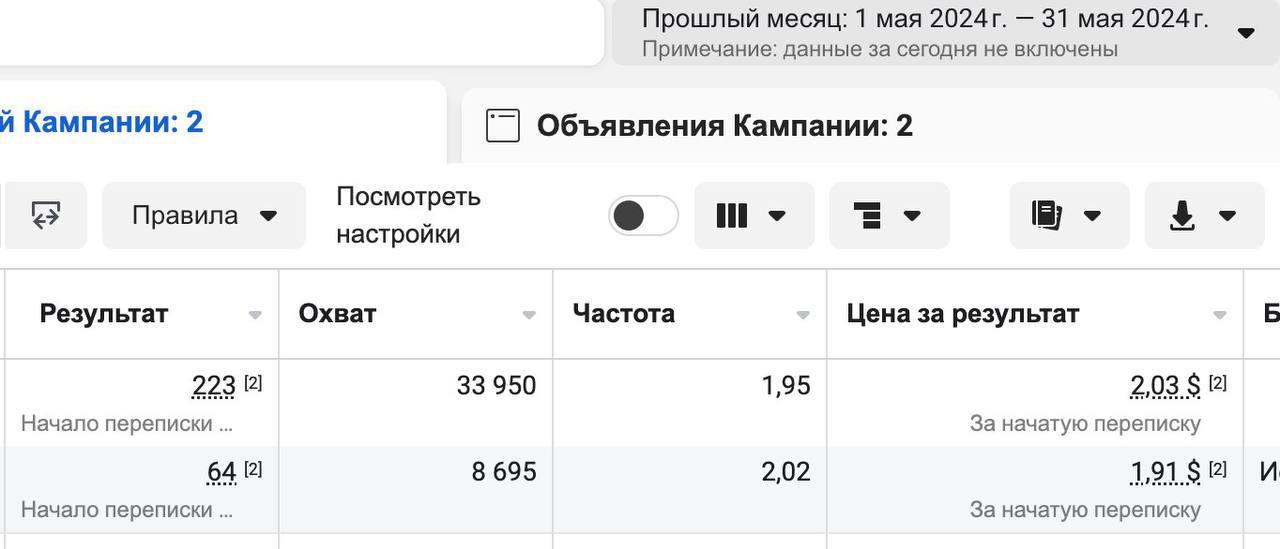This screenshot has height=549, width=1280.
Task: Click the ad window icon beside Объявления
Action: pos(503,126)
